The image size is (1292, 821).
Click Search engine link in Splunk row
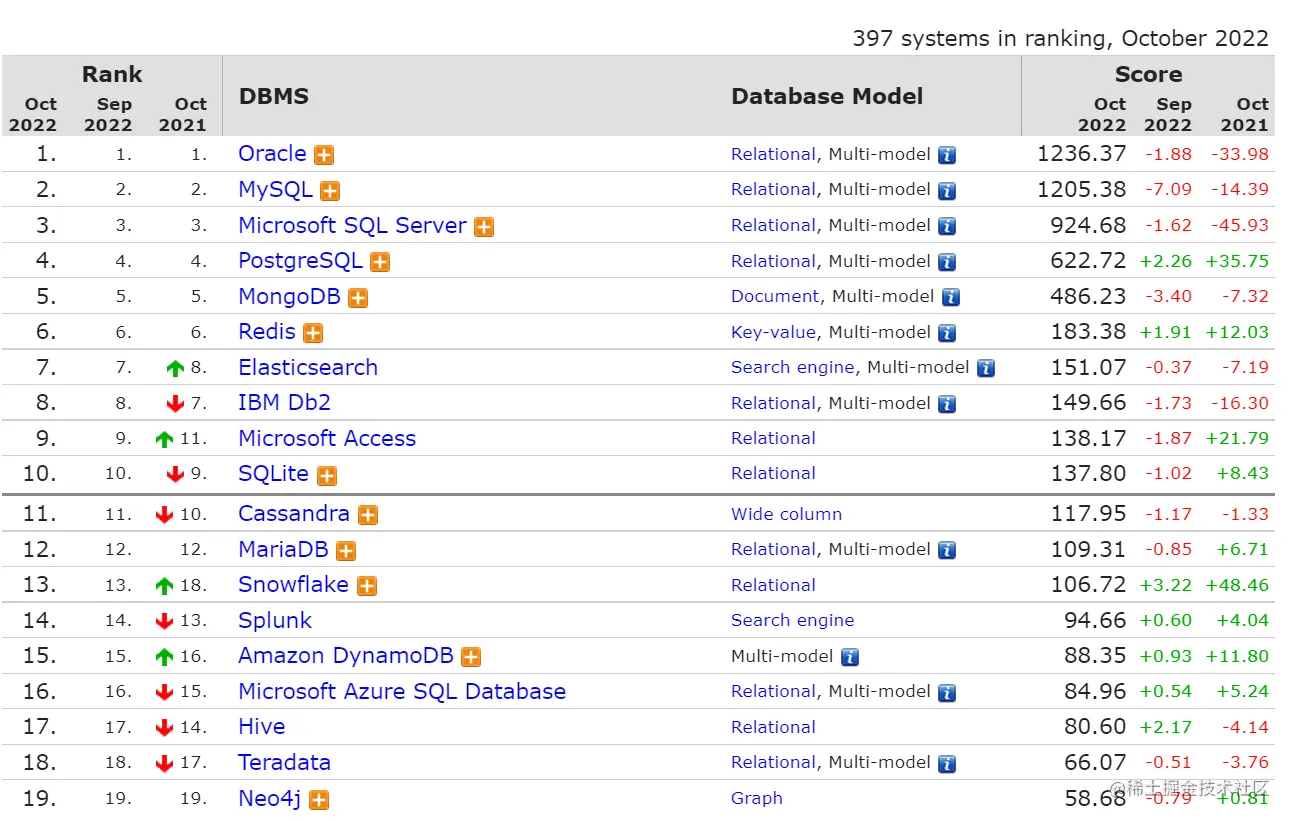coord(792,620)
